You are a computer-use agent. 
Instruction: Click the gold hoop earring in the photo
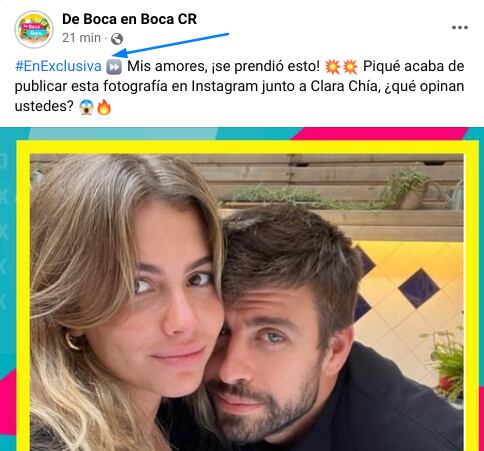[x=73, y=341]
